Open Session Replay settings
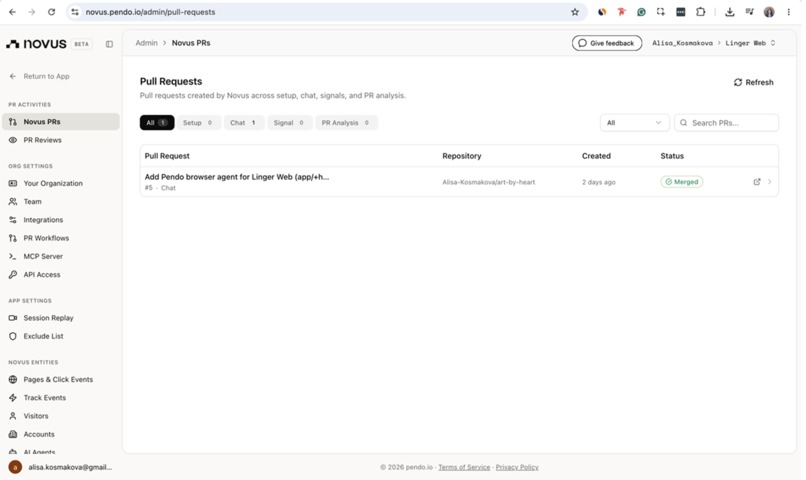Screen dimensions: 806x480 click(61, 318)
